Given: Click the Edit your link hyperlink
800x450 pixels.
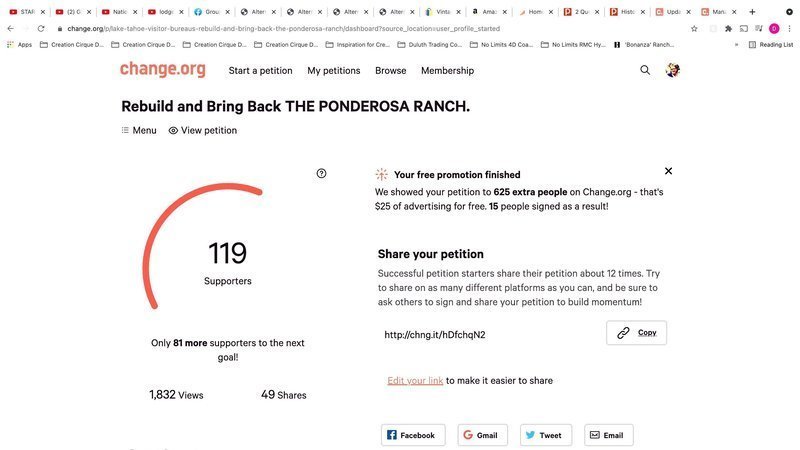Looking at the screenshot, I should tap(415, 380).
